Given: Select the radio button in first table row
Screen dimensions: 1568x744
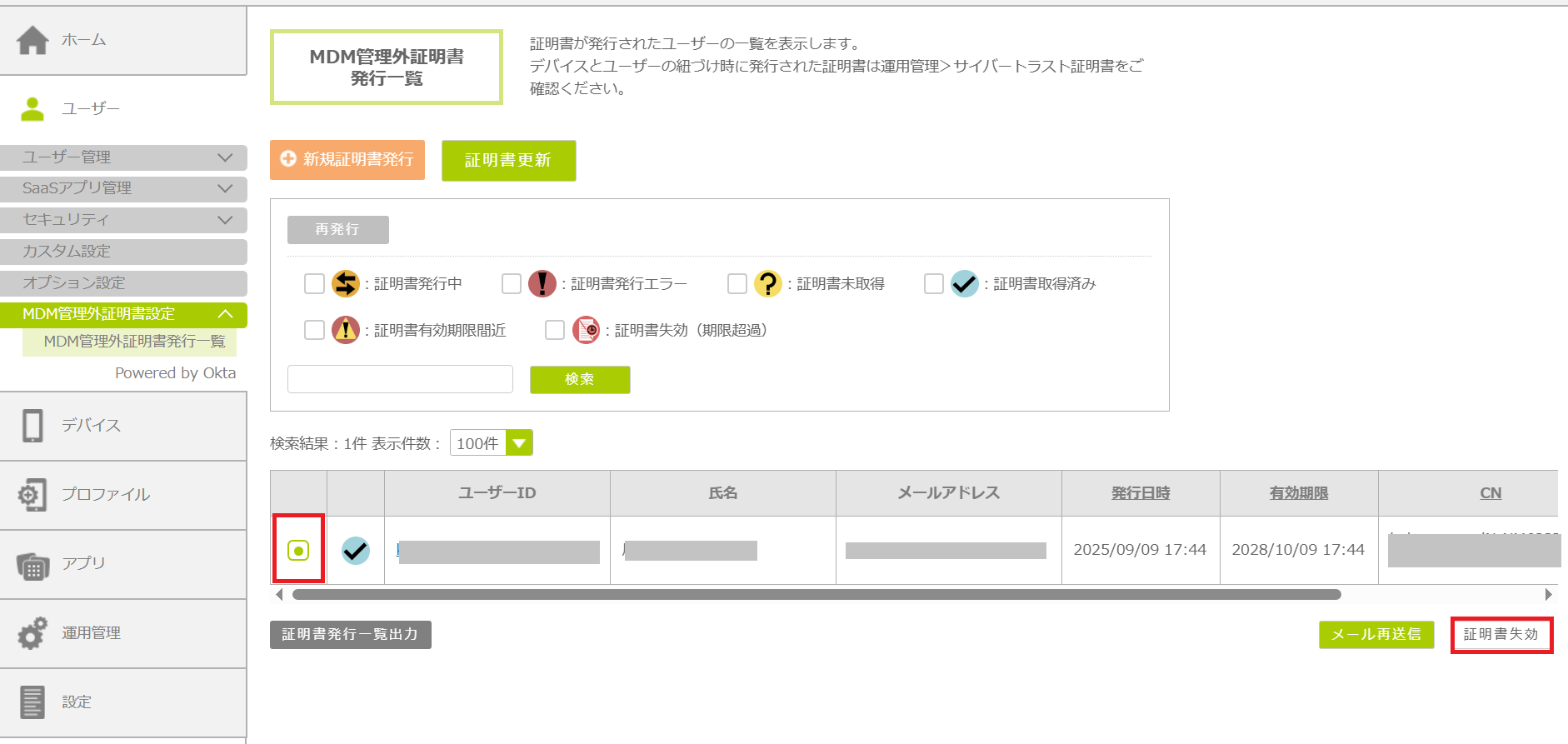Looking at the screenshot, I should click(x=298, y=551).
